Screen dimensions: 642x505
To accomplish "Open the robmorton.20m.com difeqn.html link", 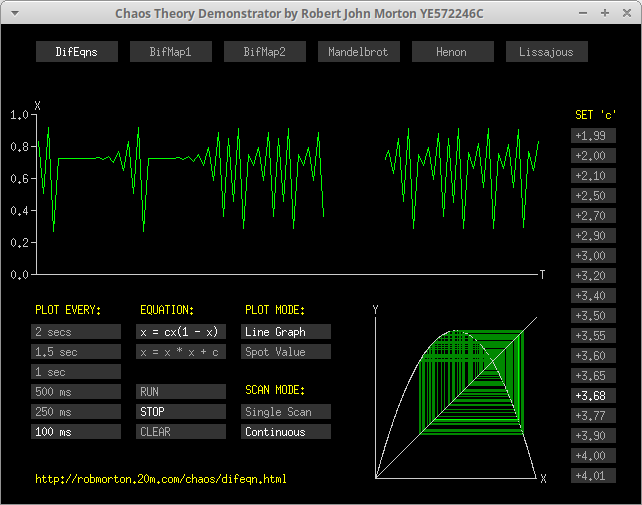I will click(160, 479).
